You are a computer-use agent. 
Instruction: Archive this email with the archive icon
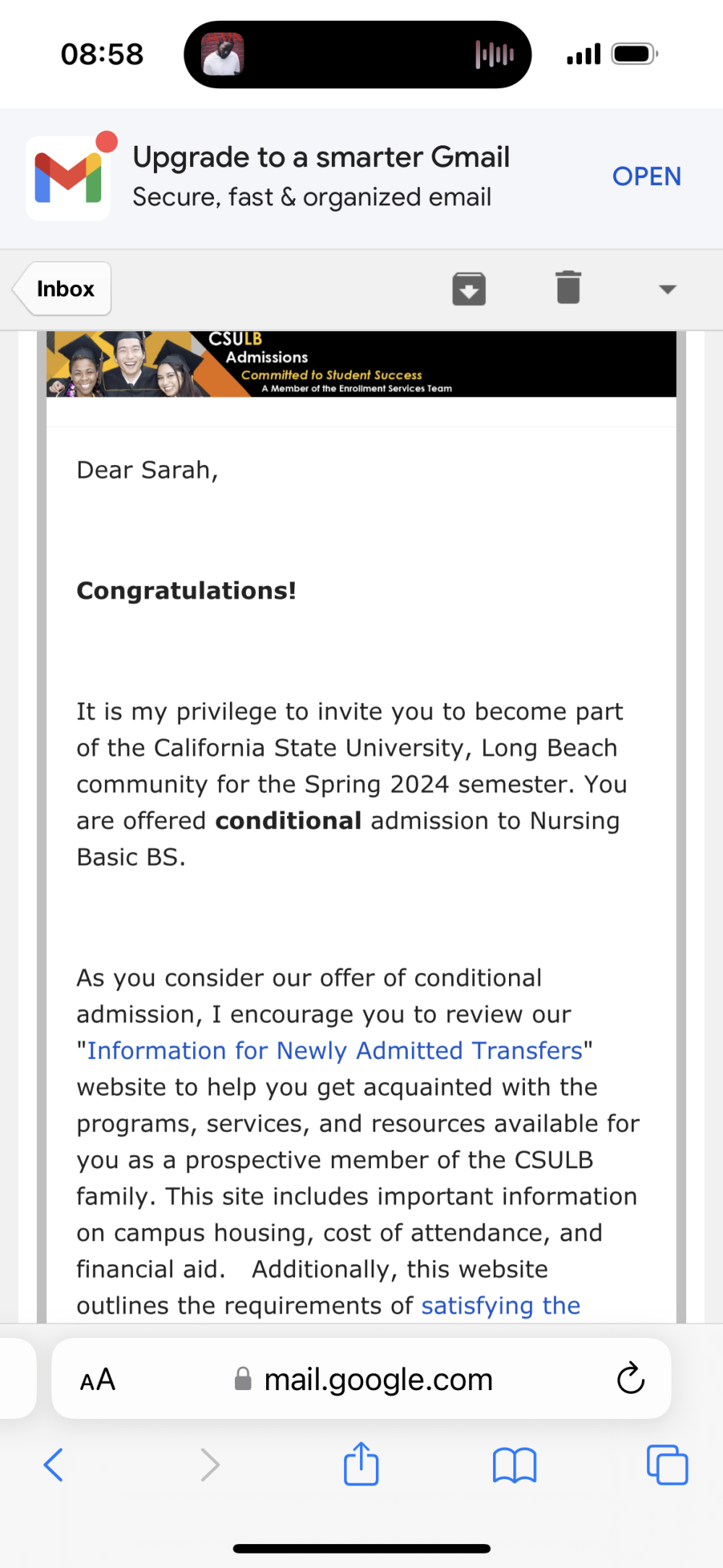(469, 289)
